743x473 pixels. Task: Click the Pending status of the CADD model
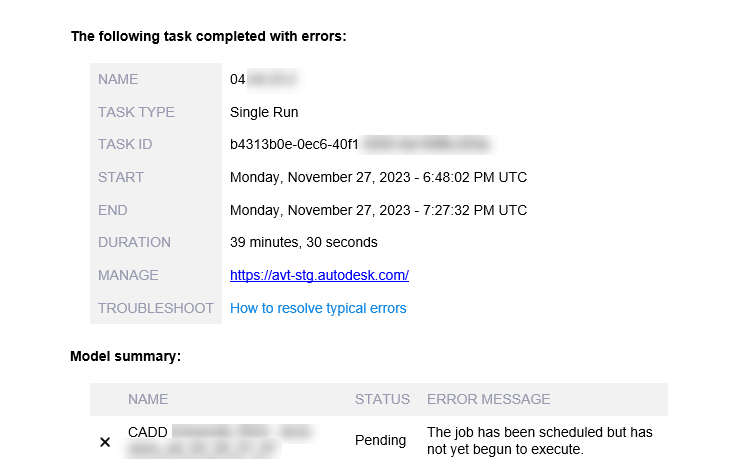pyautogui.click(x=381, y=440)
